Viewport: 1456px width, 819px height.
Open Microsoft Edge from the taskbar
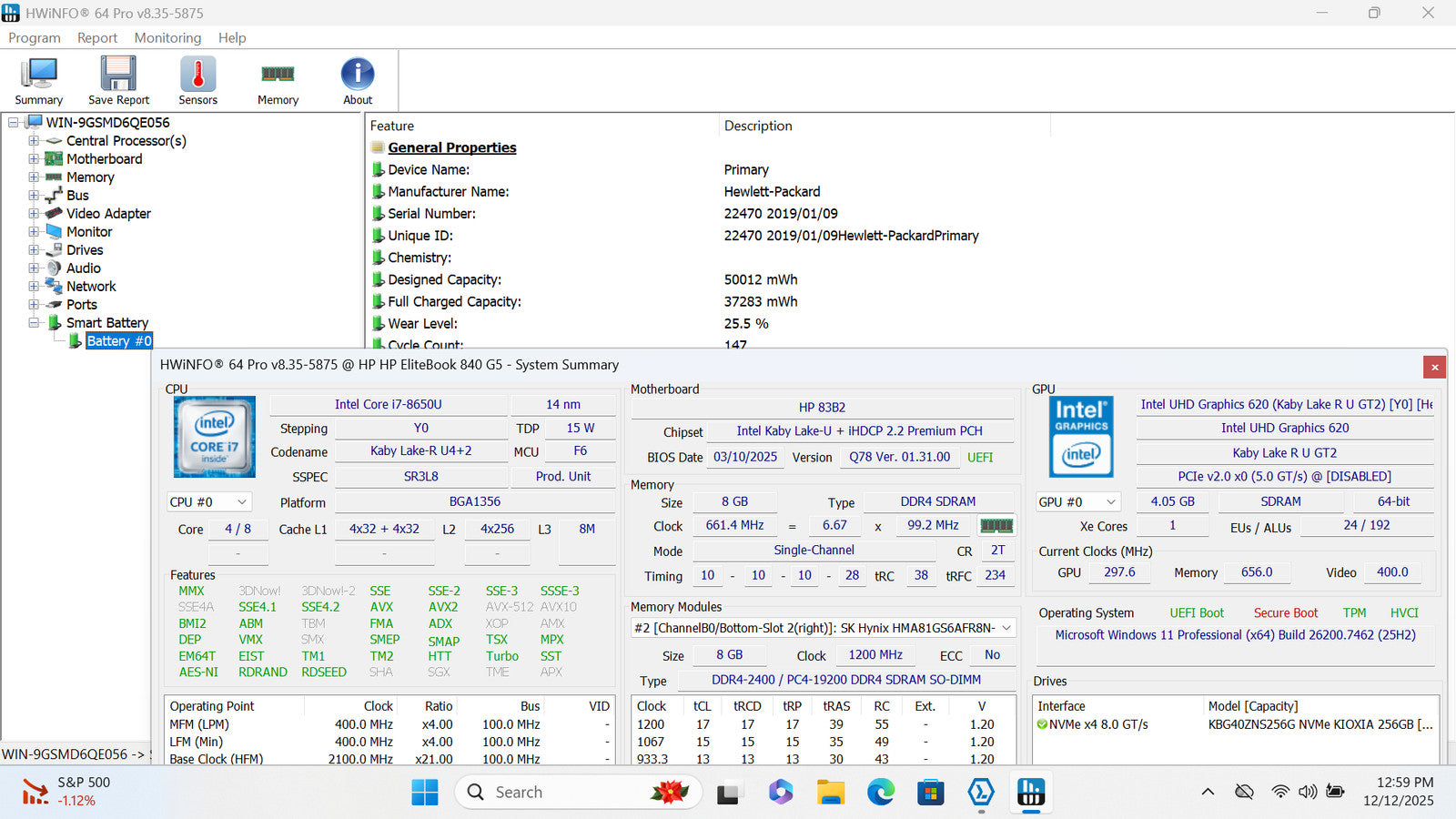[x=880, y=793]
